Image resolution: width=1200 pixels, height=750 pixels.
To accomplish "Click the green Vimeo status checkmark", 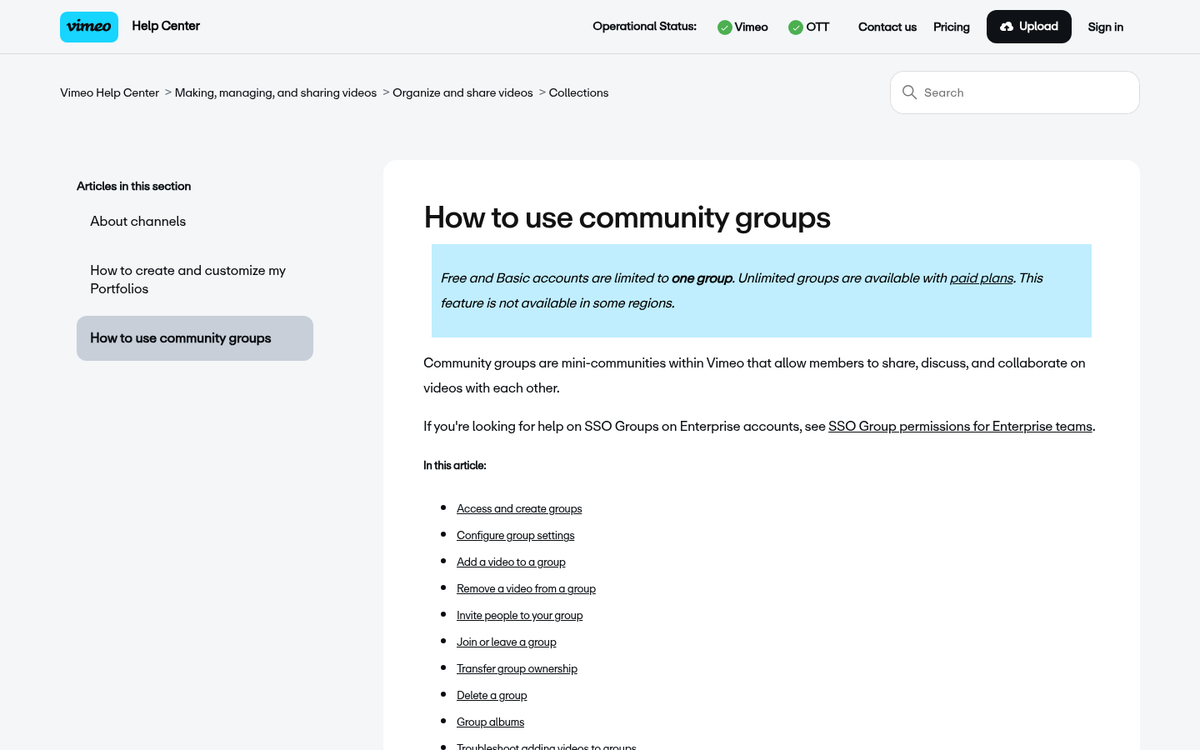I will 722,27.
